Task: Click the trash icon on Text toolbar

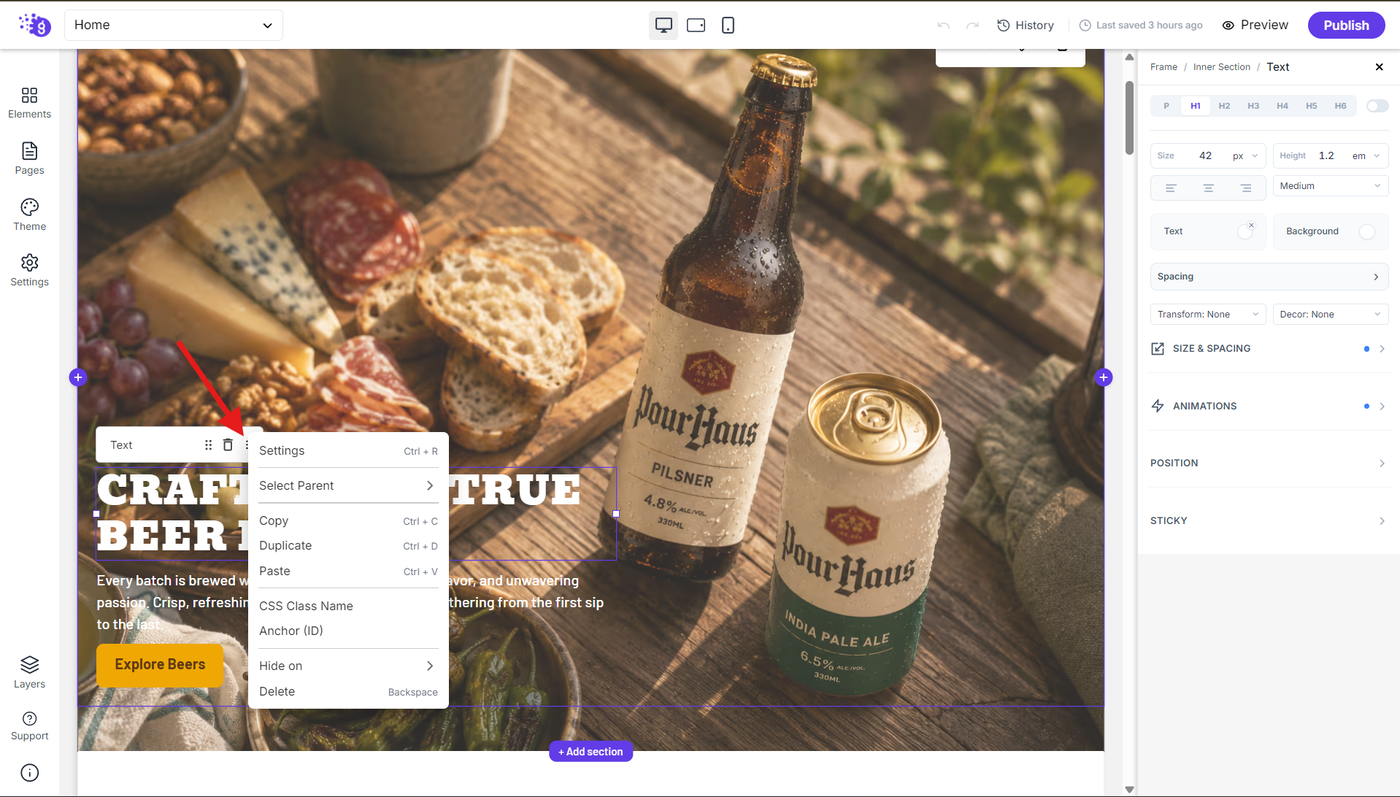Action: click(228, 445)
